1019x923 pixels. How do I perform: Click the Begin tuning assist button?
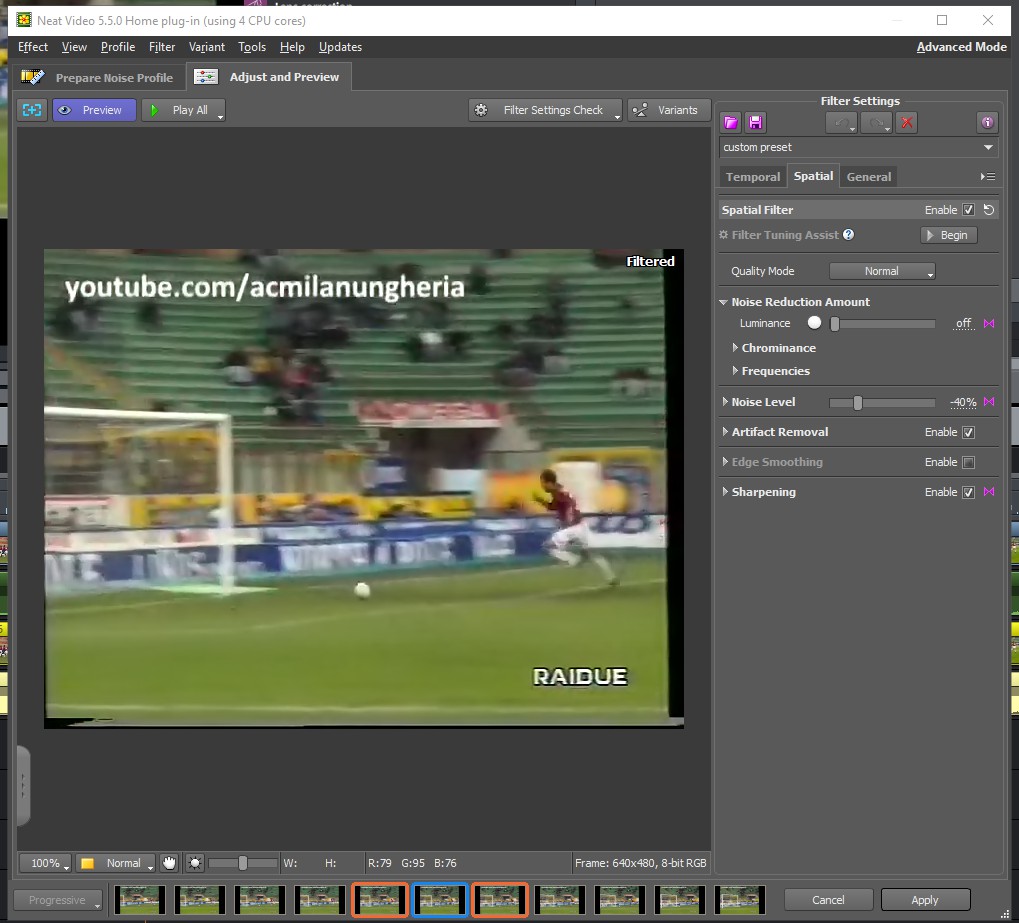pyautogui.click(x=948, y=235)
